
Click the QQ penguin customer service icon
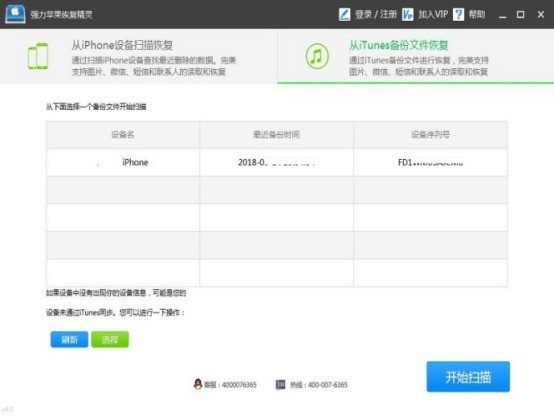click(198, 384)
